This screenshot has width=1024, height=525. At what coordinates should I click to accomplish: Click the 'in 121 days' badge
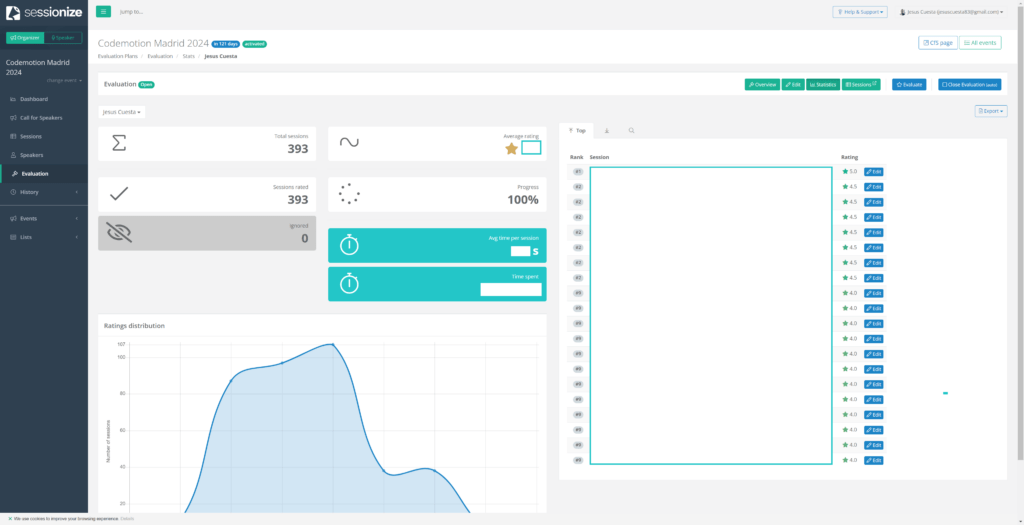pyautogui.click(x=225, y=44)
